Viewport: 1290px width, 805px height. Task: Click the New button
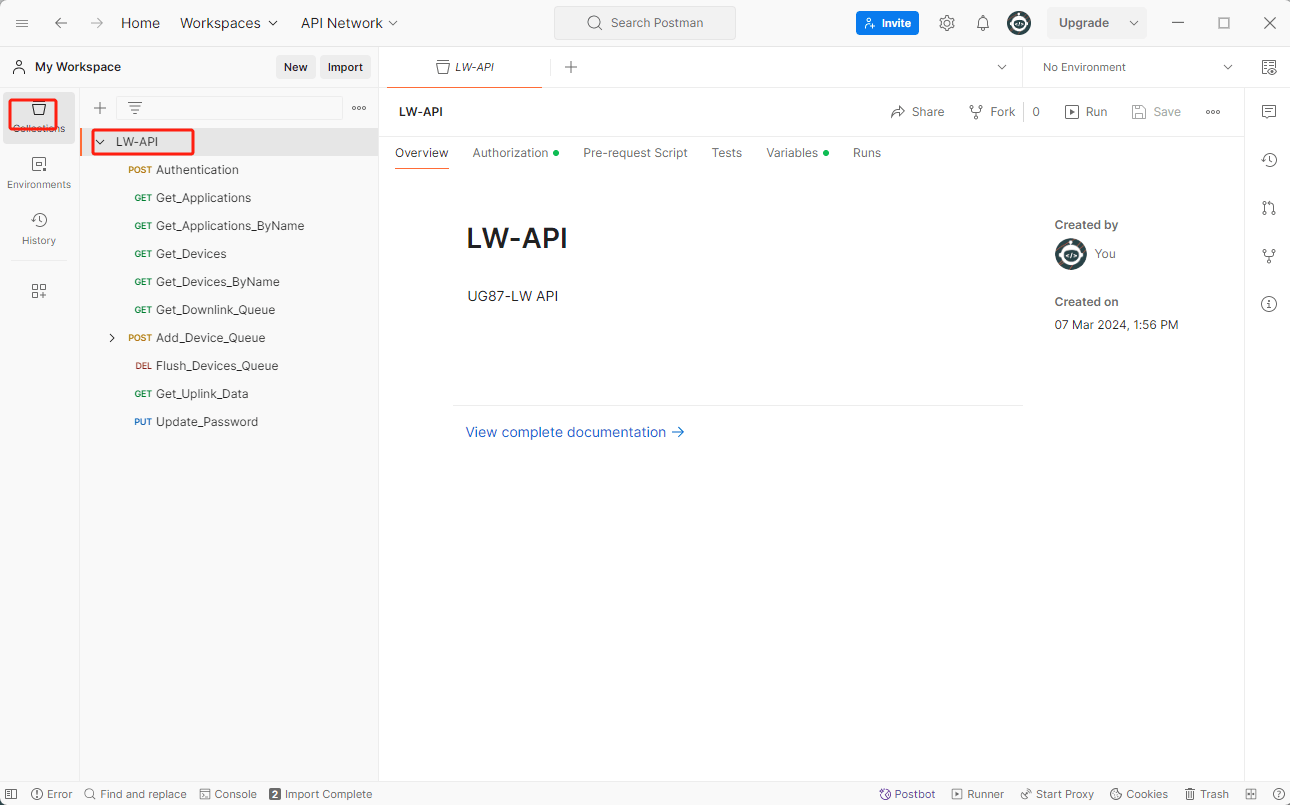point(296,67)
